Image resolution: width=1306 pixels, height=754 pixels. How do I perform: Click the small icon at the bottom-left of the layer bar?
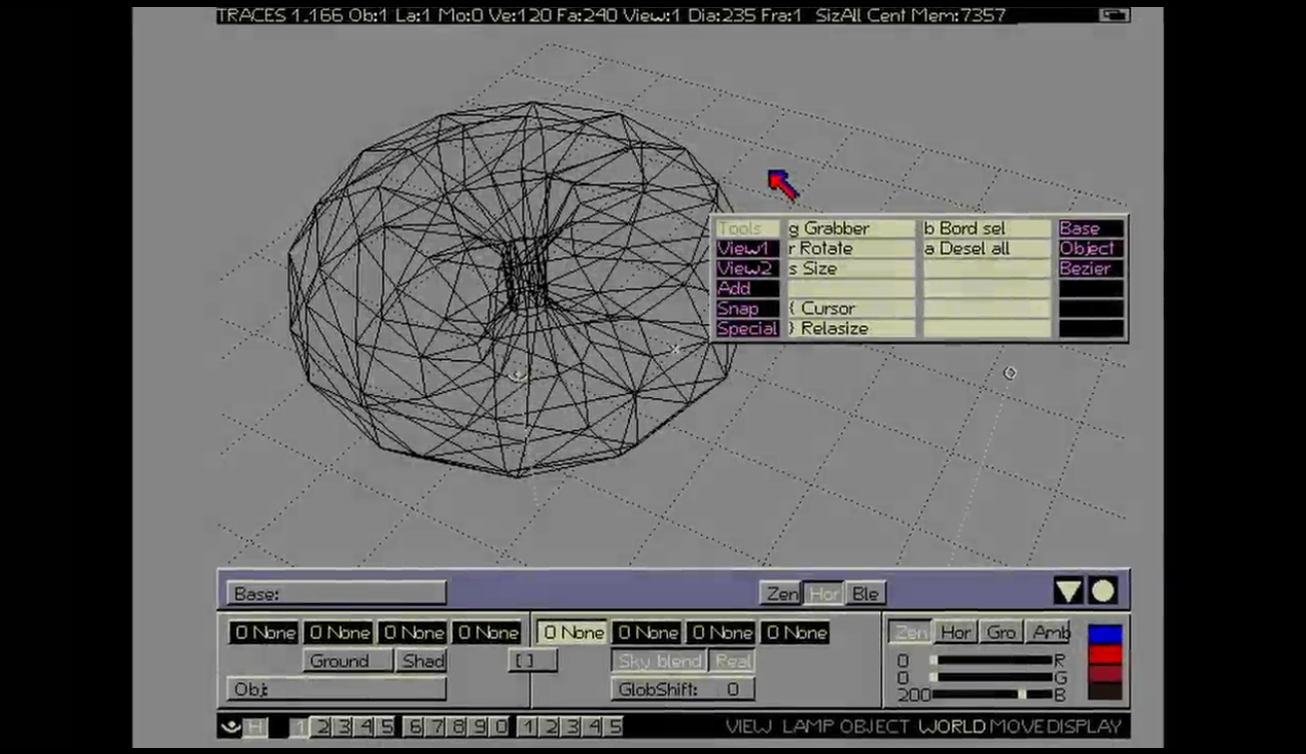(x=230, y=727)
